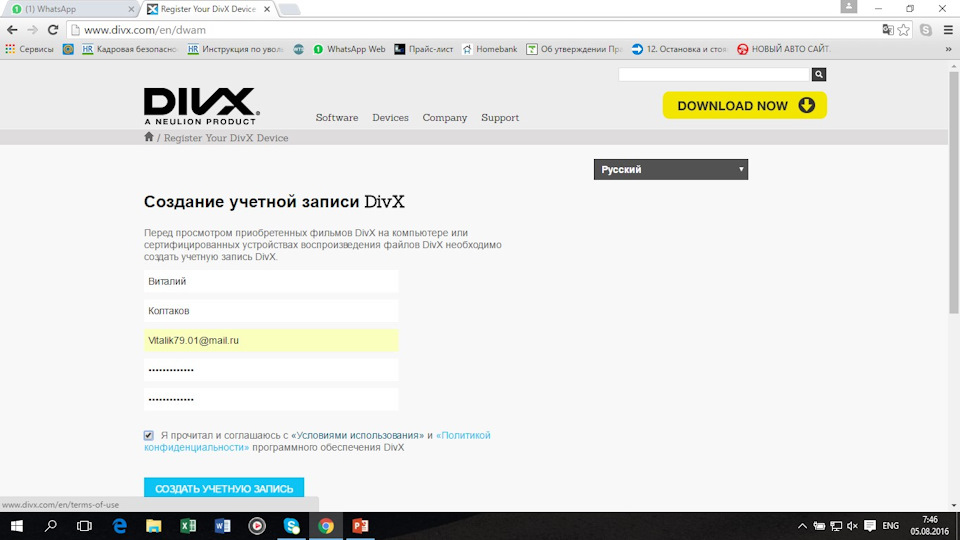This screenshot has height=540, width=960.
Task: Open the Windows Start menu
Action: (x=17, y=526)
